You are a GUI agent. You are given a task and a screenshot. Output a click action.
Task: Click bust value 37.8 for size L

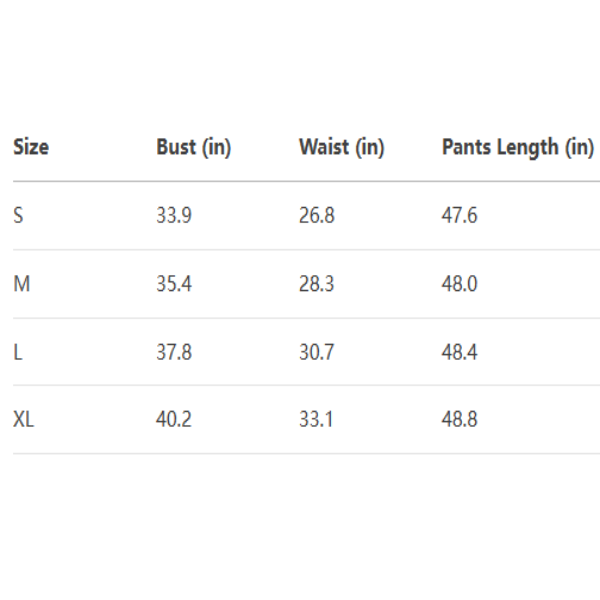[174, 352]
